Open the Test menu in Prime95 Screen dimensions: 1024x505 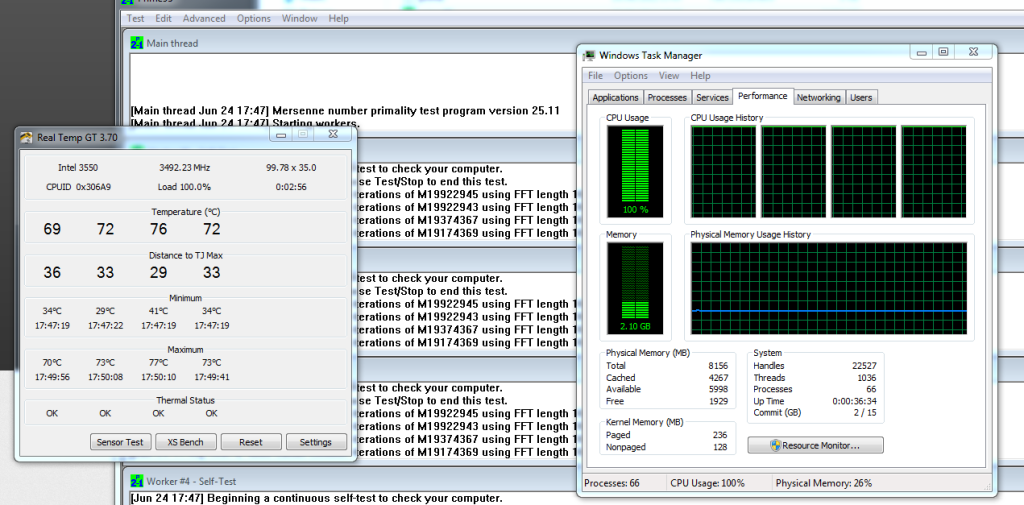point(135,18)
